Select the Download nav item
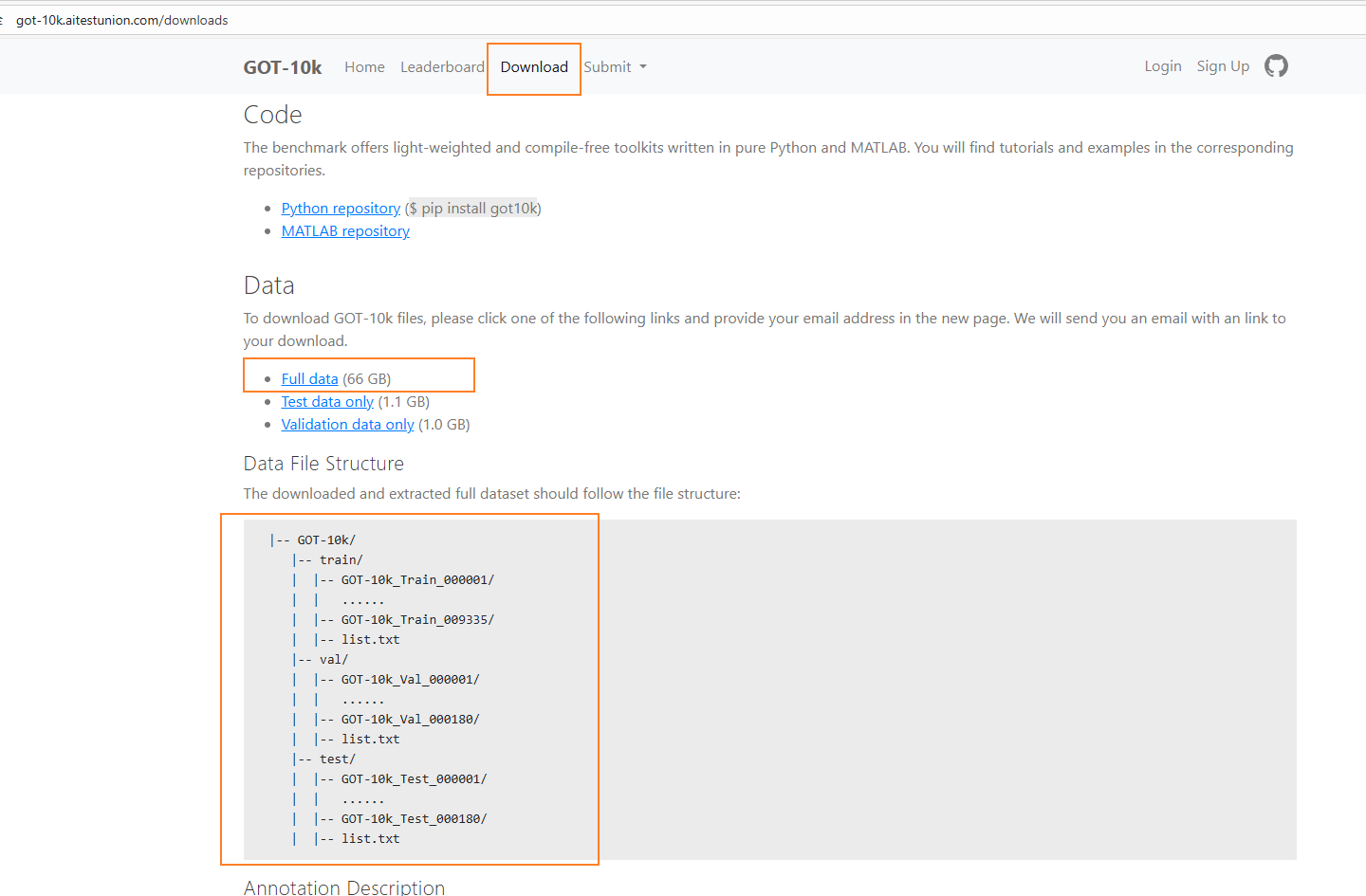Image resolution: width=1366 pixels, height=896 pixels. (x=534, y=67)
